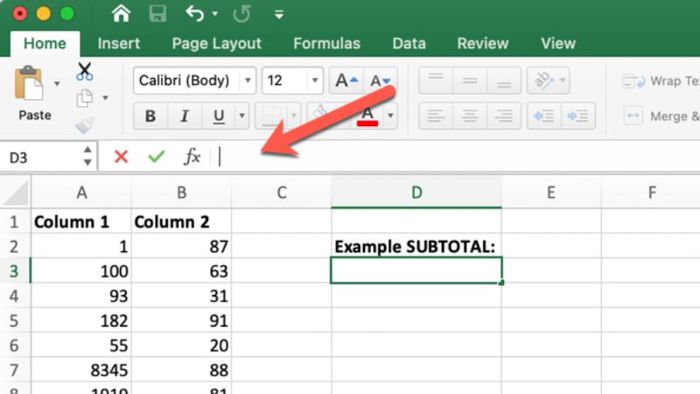Toggle Italic formatting
700x394 pixels.
[184, 116]
